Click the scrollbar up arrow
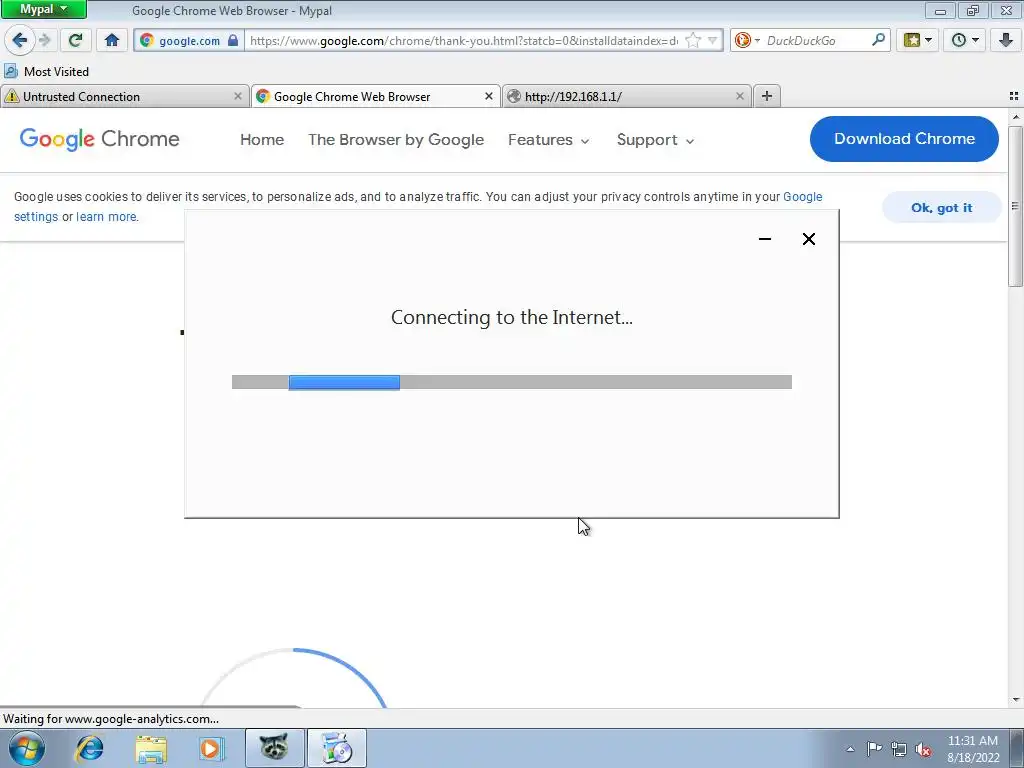This screenshot has height=768, width=1024. (x=1016, y=117)
